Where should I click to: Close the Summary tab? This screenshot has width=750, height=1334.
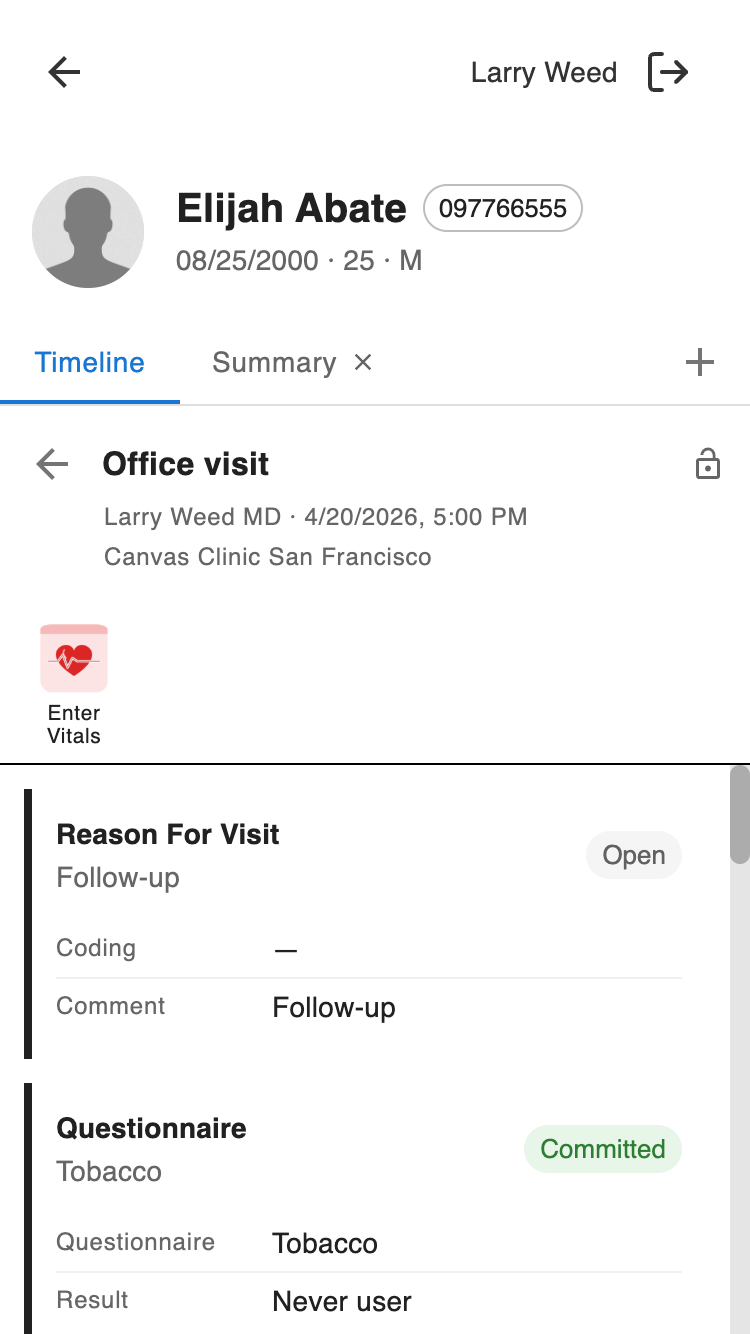[363, 362]
